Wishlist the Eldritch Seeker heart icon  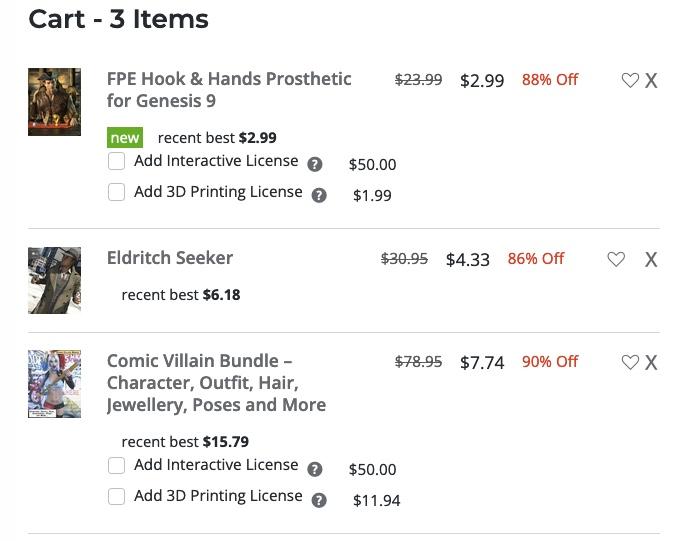click(616, 260)
